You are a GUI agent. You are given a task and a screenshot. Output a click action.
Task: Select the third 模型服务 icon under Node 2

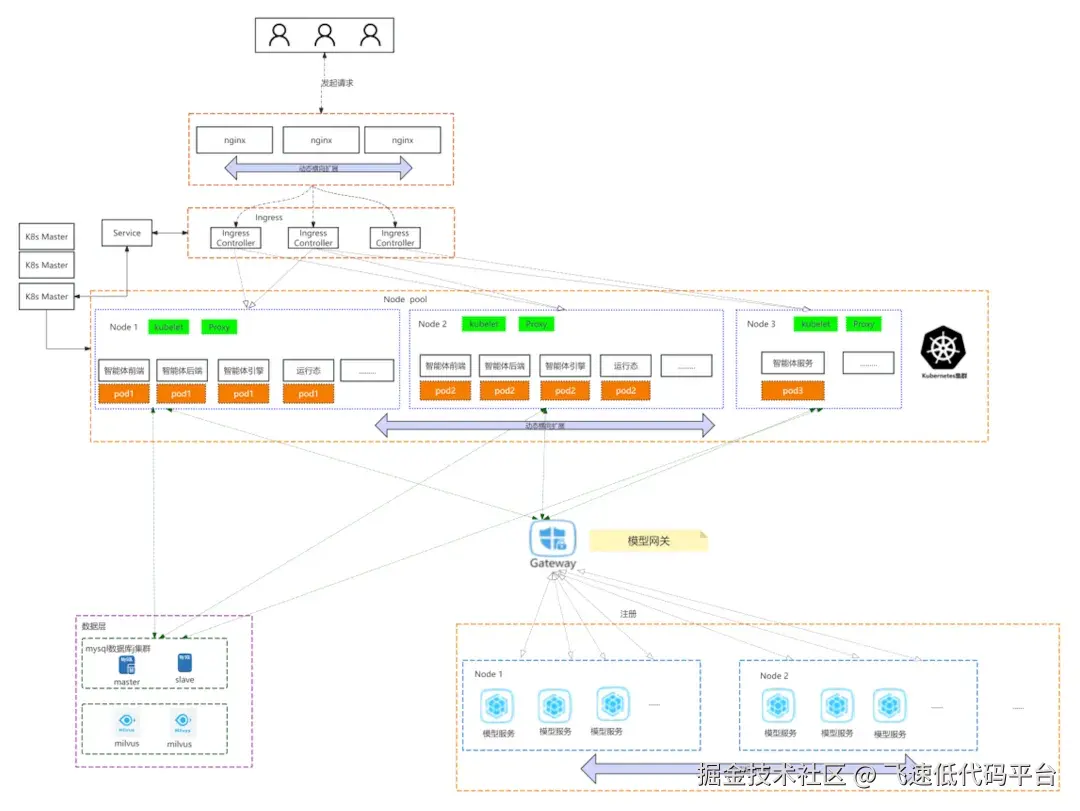tap(889, 705)
